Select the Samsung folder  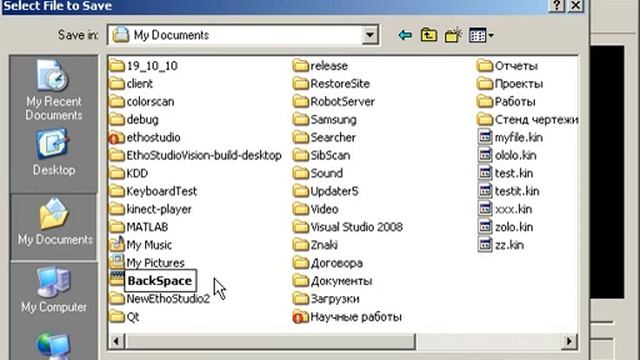tap(325, 120)
